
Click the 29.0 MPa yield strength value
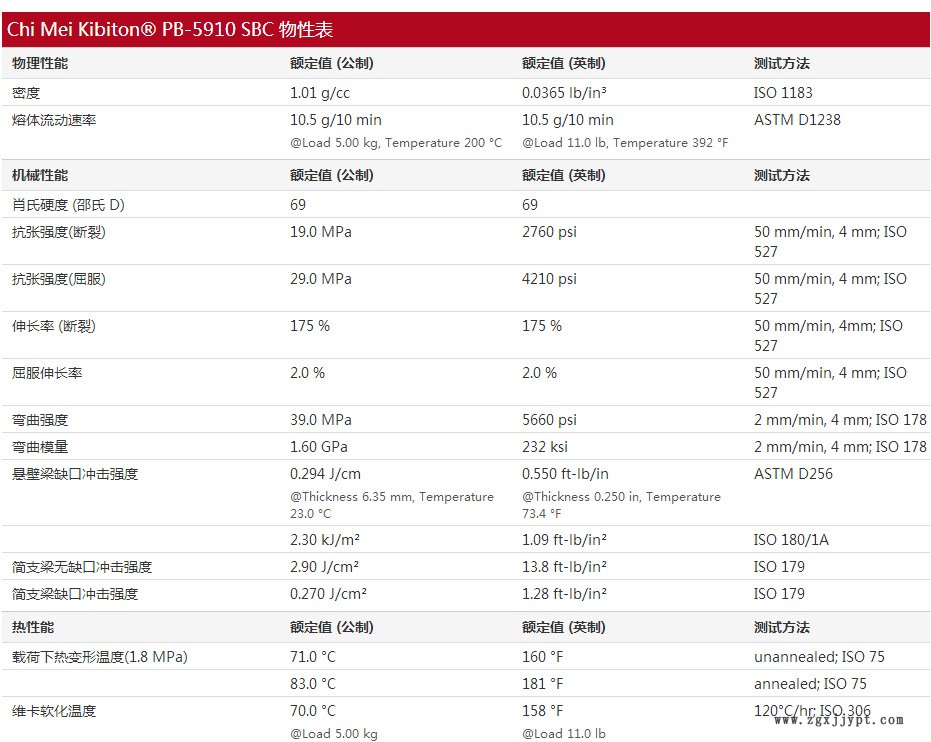(x=320, y=279)
